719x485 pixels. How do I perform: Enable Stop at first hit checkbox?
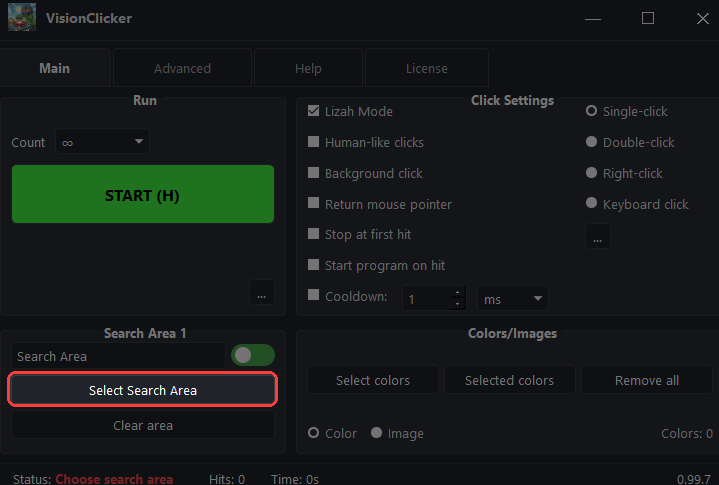(x=313, y=234)
